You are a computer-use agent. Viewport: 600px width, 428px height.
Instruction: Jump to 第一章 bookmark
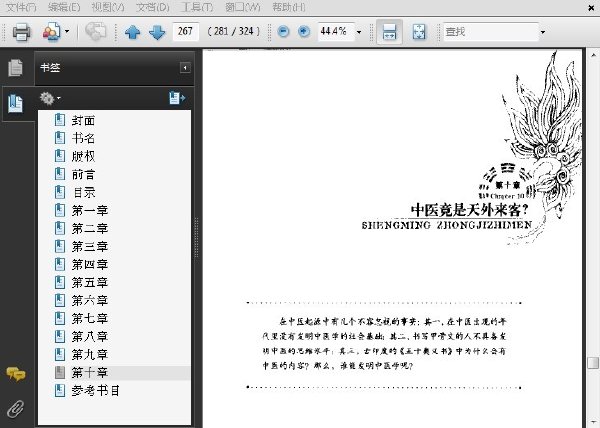click(x=90, y=210)
